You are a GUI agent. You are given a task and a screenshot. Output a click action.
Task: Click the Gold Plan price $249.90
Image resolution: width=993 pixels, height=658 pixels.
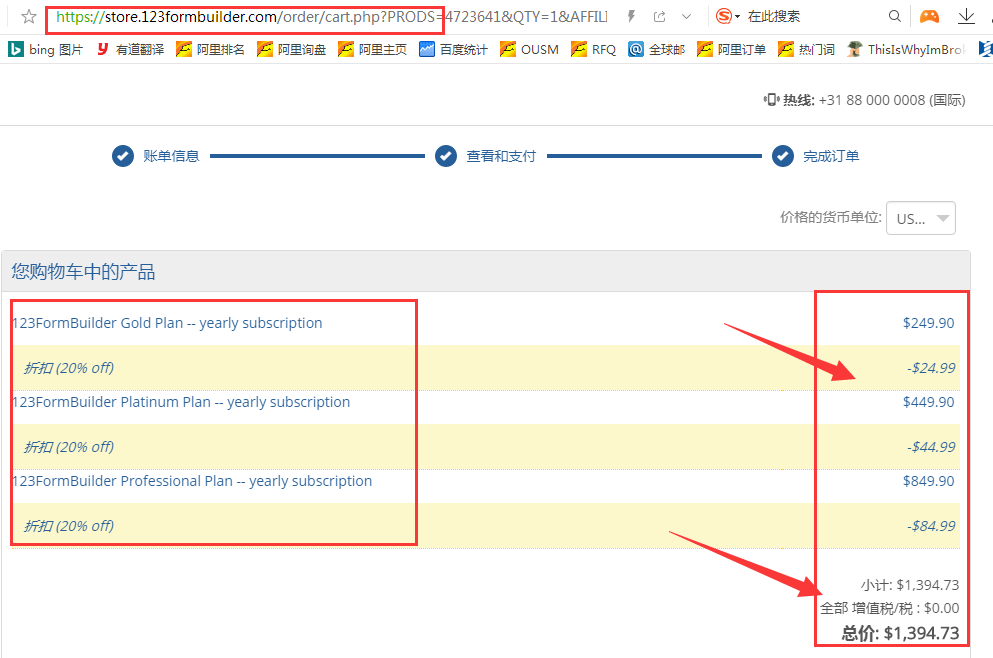point(928,323)
